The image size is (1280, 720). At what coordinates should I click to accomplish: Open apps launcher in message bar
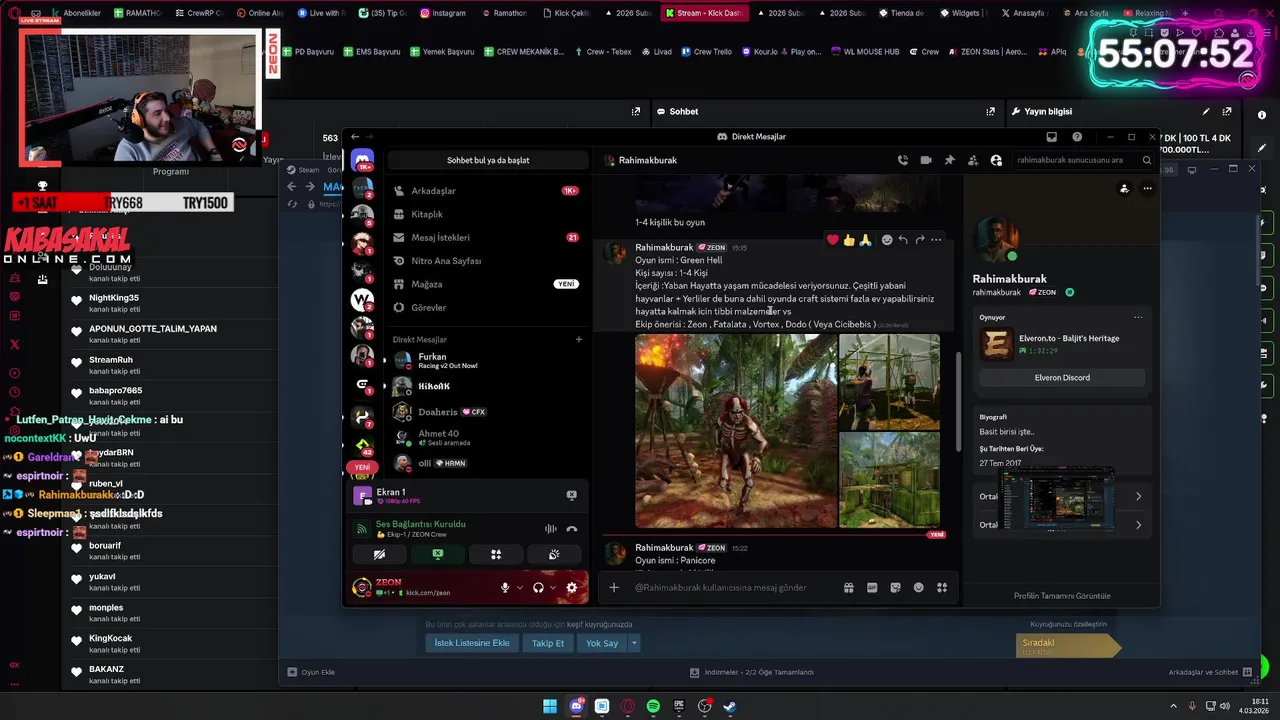click(x=942, y=588)
